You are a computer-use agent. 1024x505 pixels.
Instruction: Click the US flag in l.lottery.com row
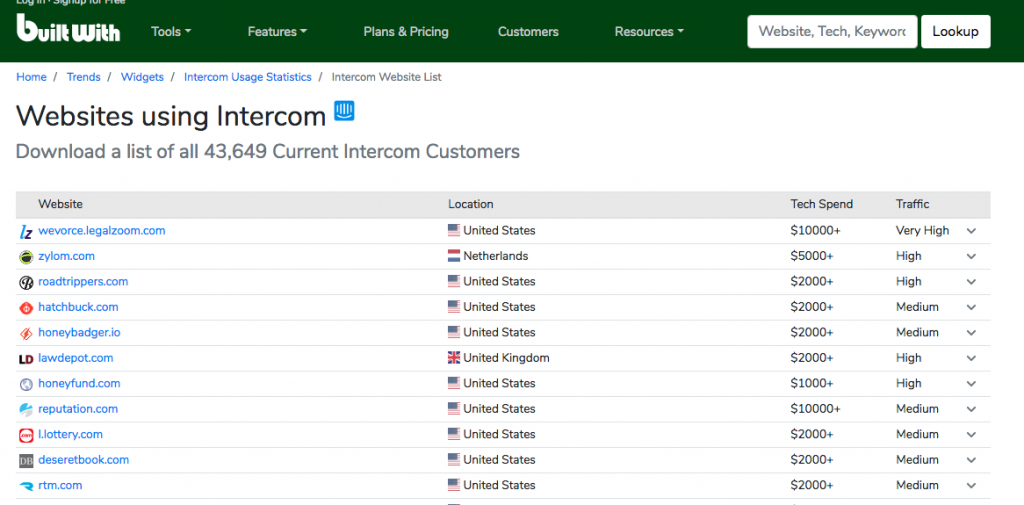(454, 434)
